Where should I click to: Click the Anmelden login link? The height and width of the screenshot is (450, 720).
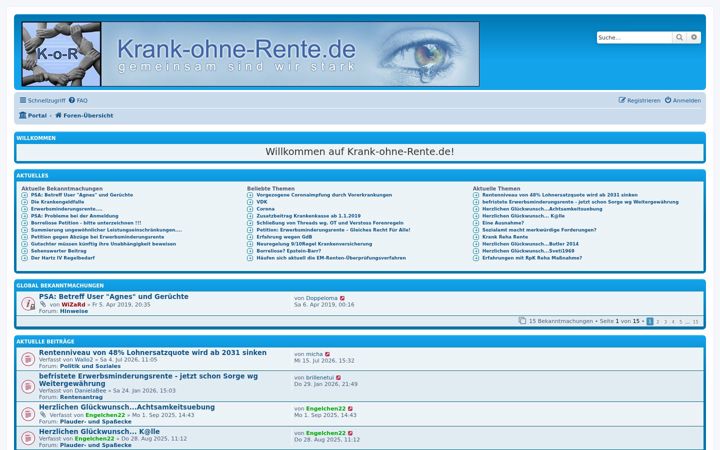683,100
